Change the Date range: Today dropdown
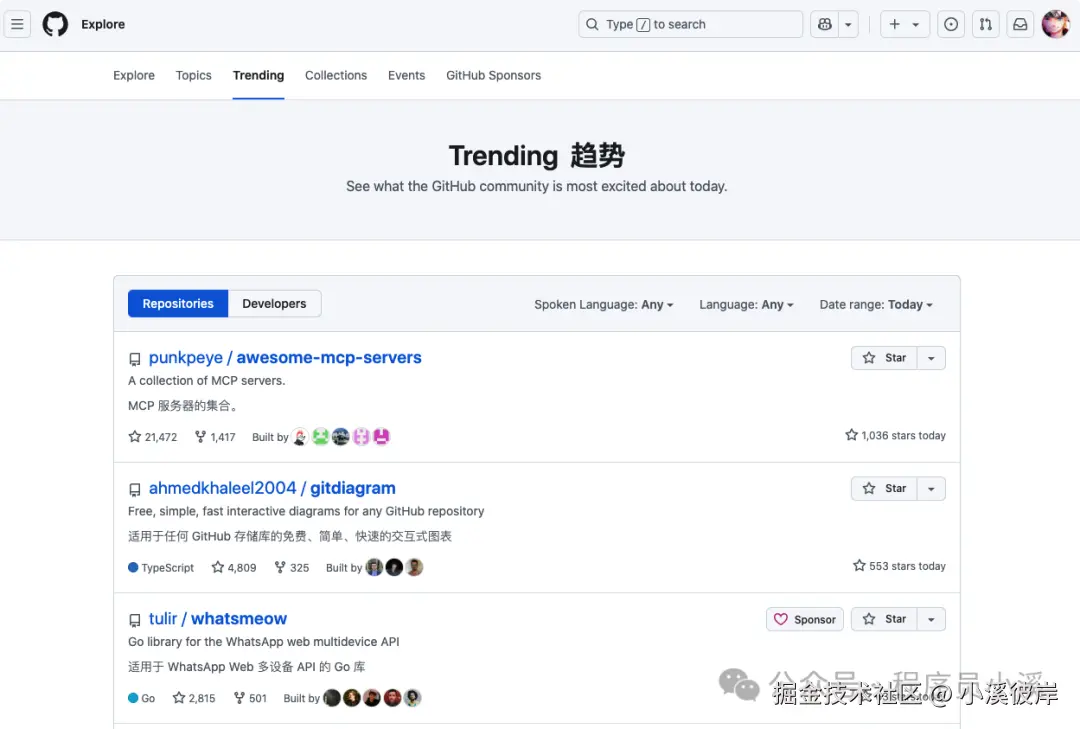Screen dimensions: 1080x729 (x=875, y=304)
